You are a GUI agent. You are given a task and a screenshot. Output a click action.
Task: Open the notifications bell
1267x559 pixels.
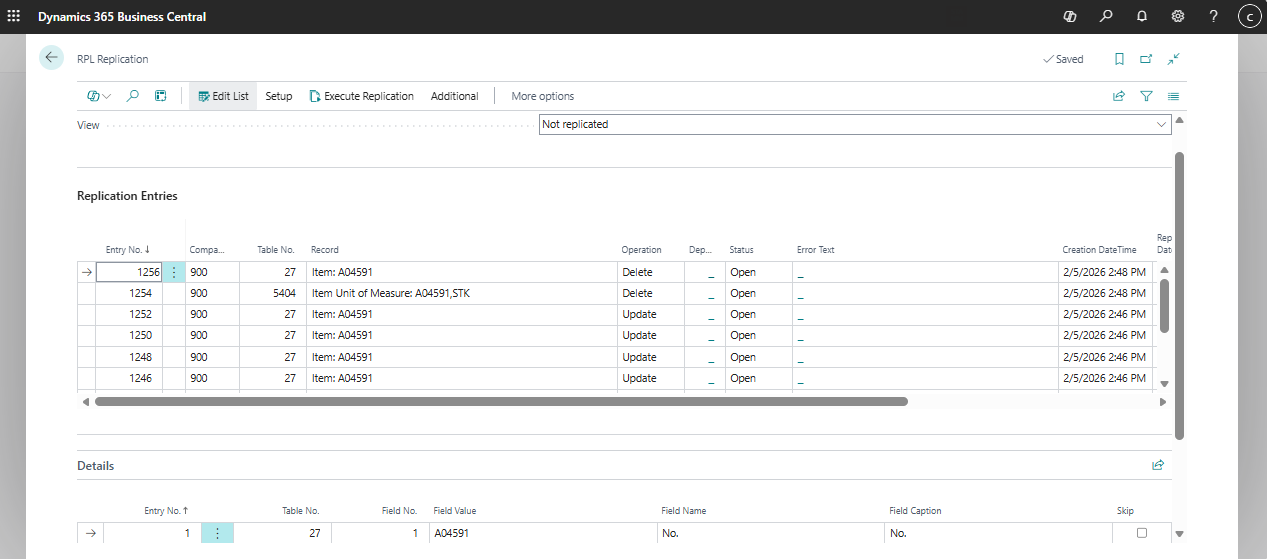pos(1142,16)
